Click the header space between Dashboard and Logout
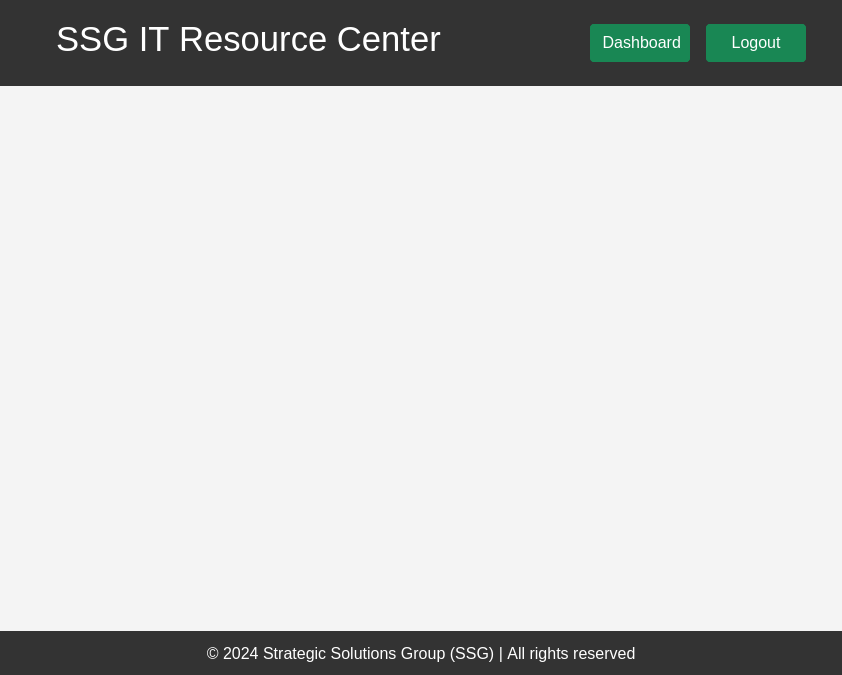The image size is (842, 675). 698,43
